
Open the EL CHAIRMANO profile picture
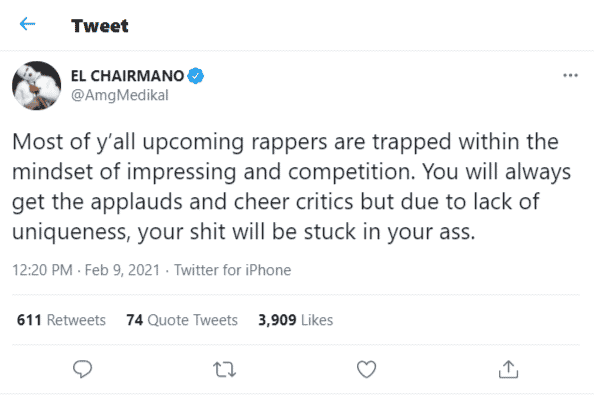tap(36, 86)
